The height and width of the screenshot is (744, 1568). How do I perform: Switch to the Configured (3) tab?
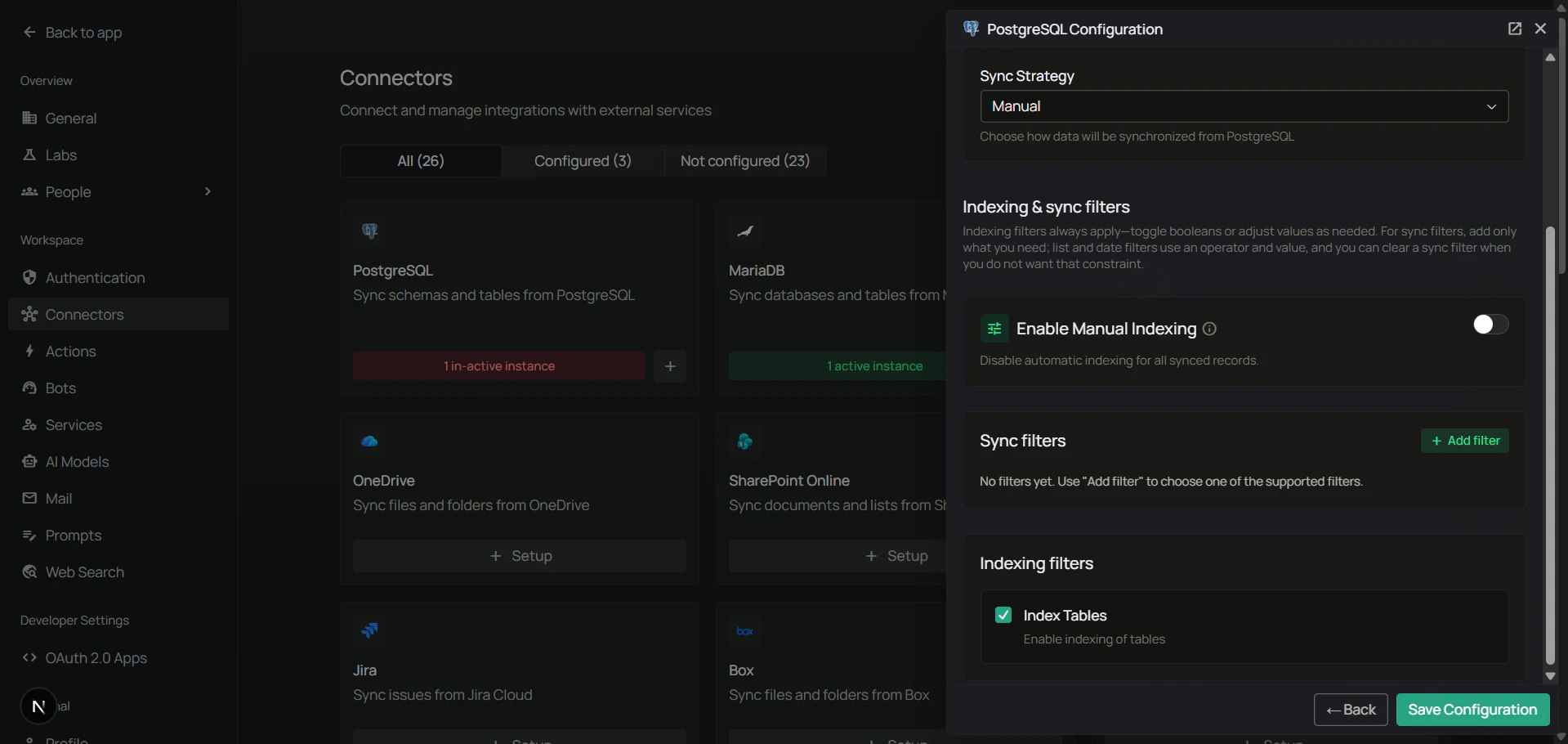coord(583,161)
